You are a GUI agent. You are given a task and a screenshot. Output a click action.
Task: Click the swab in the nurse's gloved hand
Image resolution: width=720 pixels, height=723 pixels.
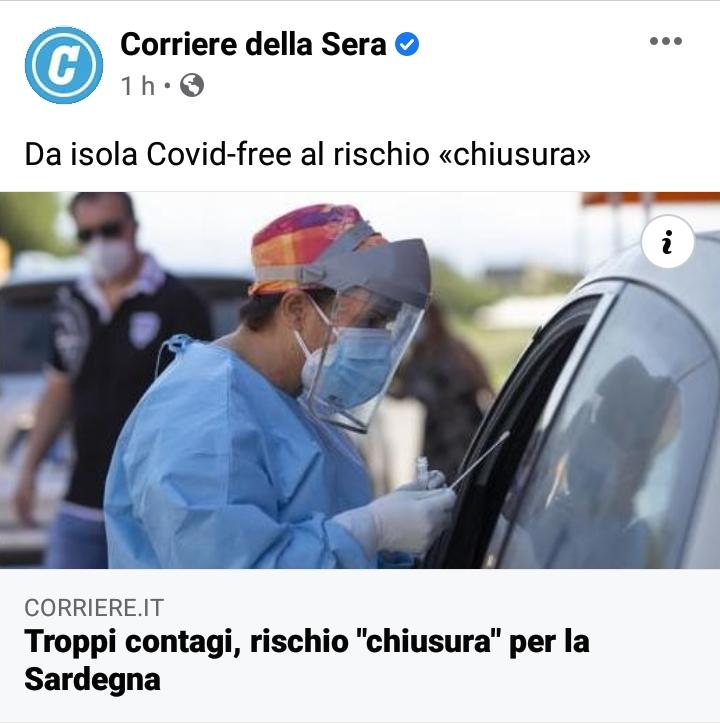480,460
